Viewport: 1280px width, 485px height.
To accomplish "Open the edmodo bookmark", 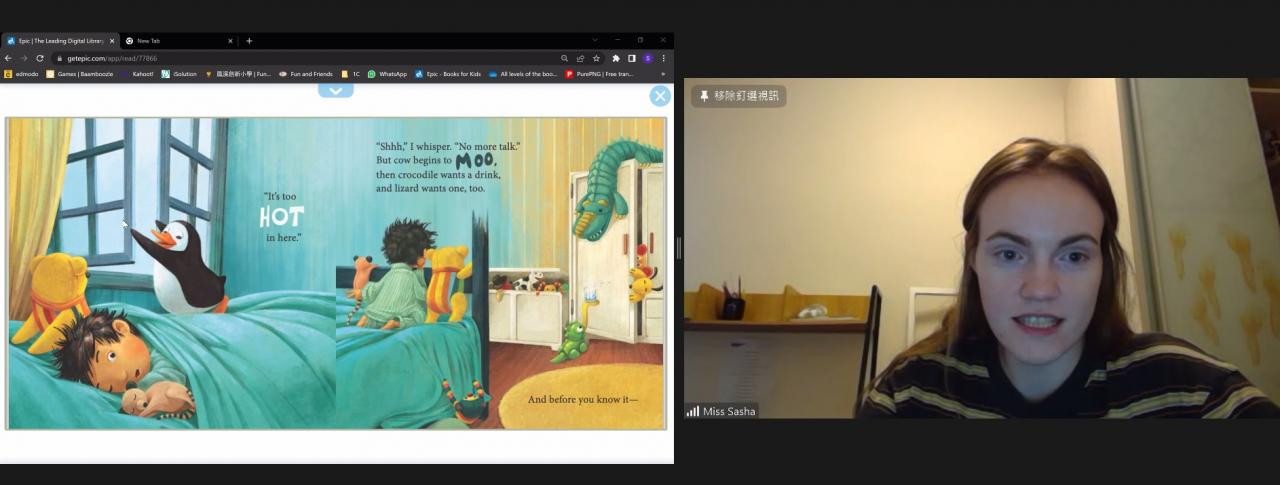I will point(21,74).
